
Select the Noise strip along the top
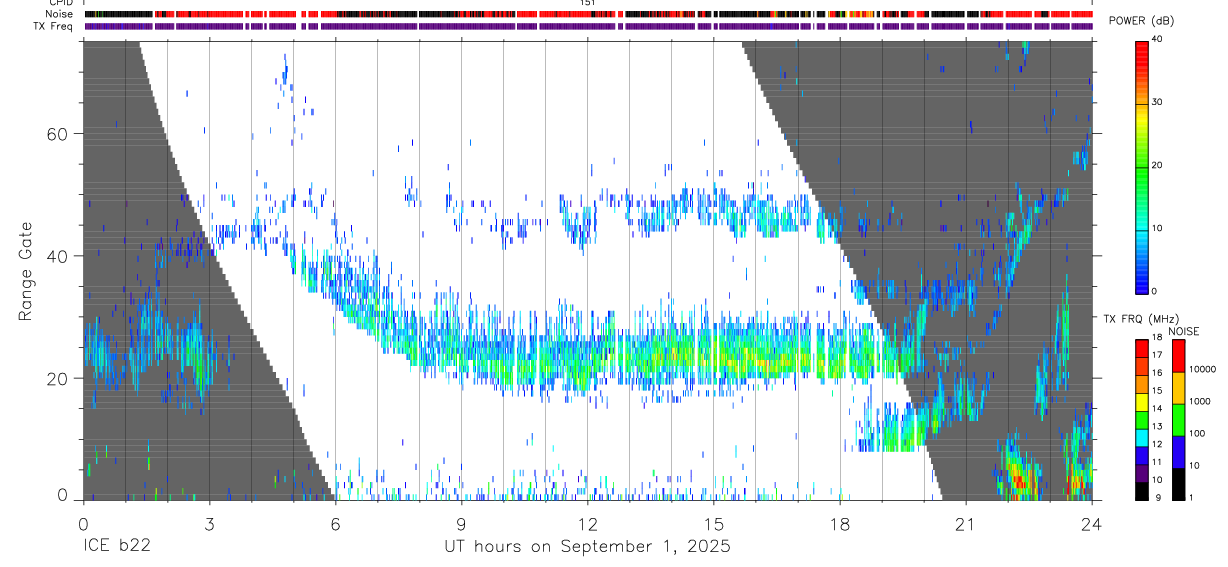click(x=588, y=14)
